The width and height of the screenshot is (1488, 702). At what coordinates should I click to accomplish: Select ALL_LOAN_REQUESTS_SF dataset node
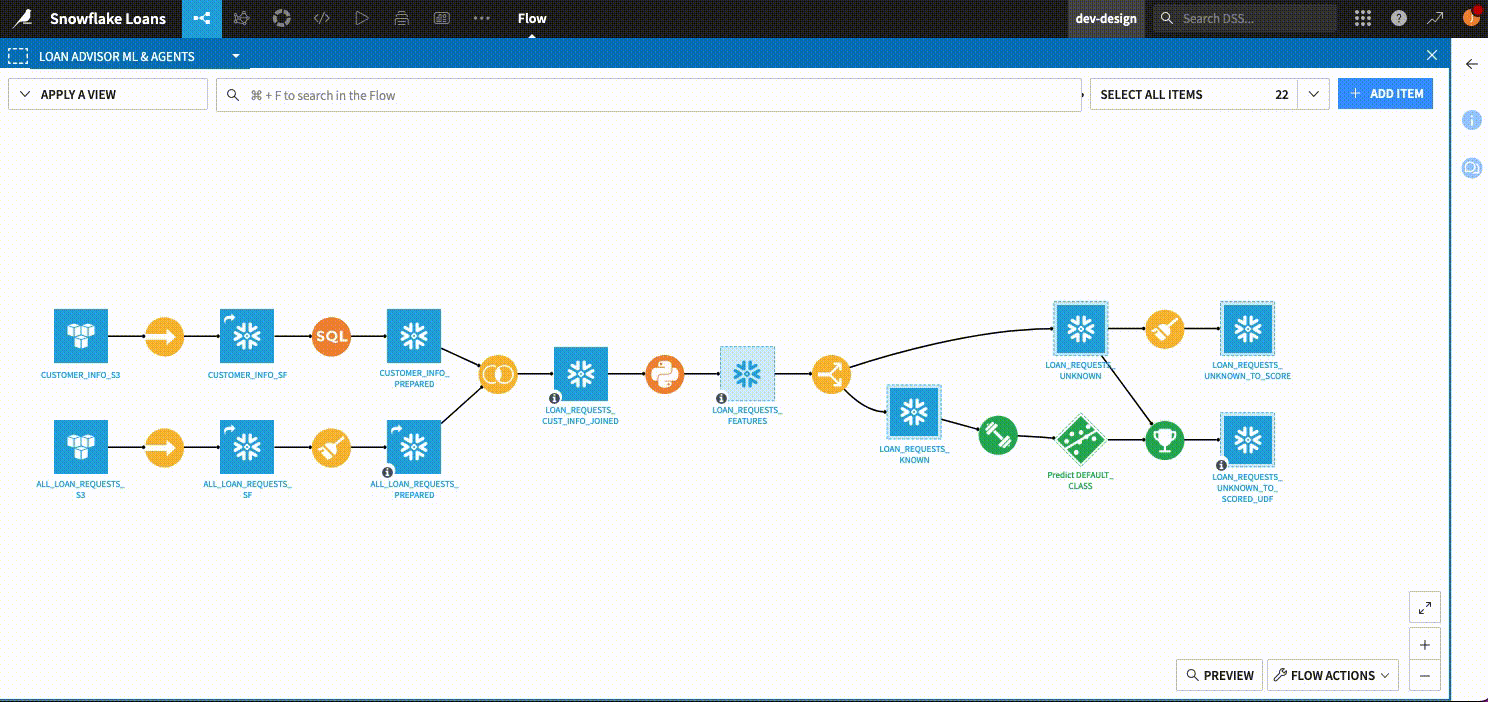click(x=247, y=447)
